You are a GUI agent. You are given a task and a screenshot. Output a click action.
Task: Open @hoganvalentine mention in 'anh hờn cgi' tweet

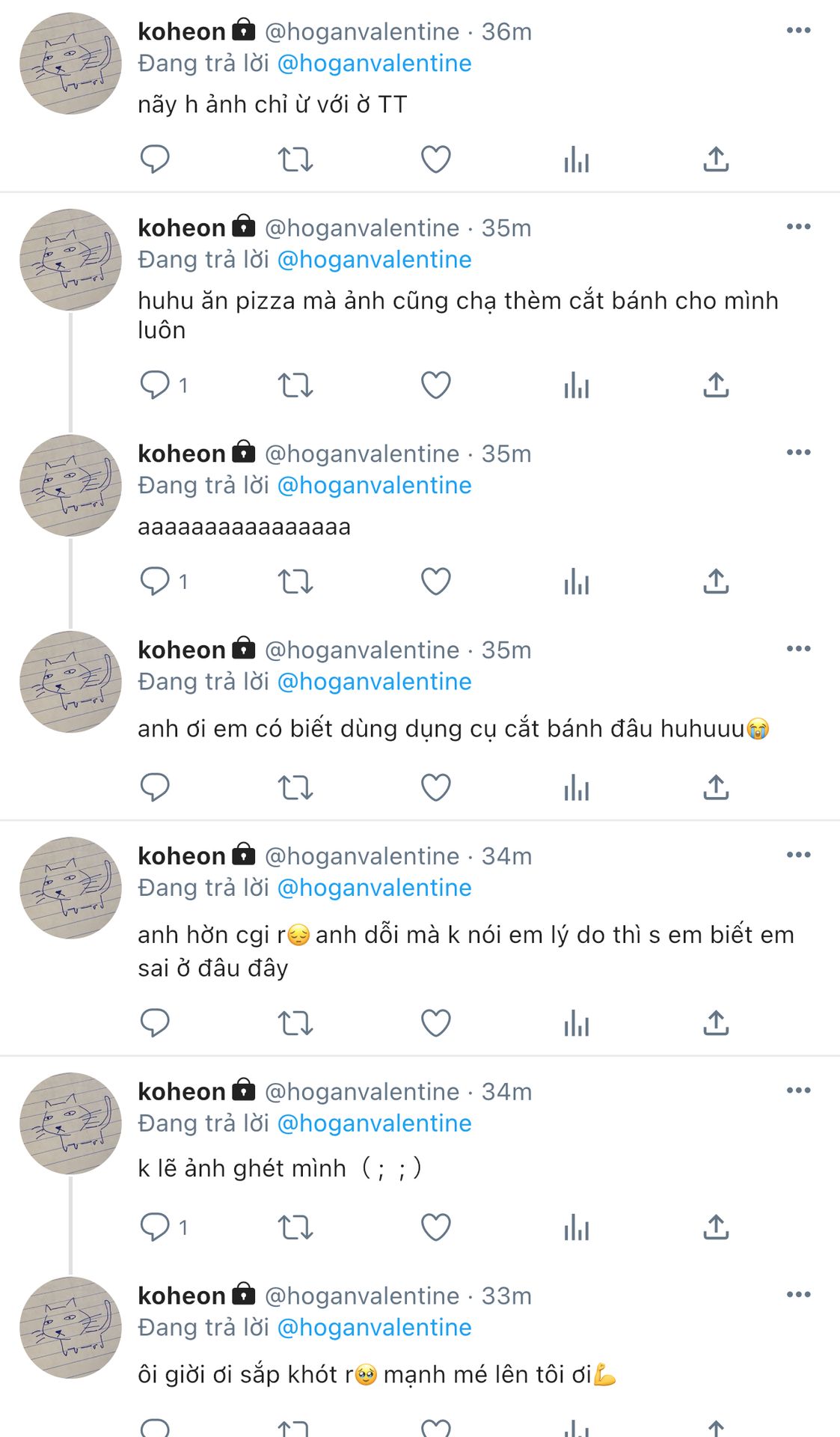(374, 888)
